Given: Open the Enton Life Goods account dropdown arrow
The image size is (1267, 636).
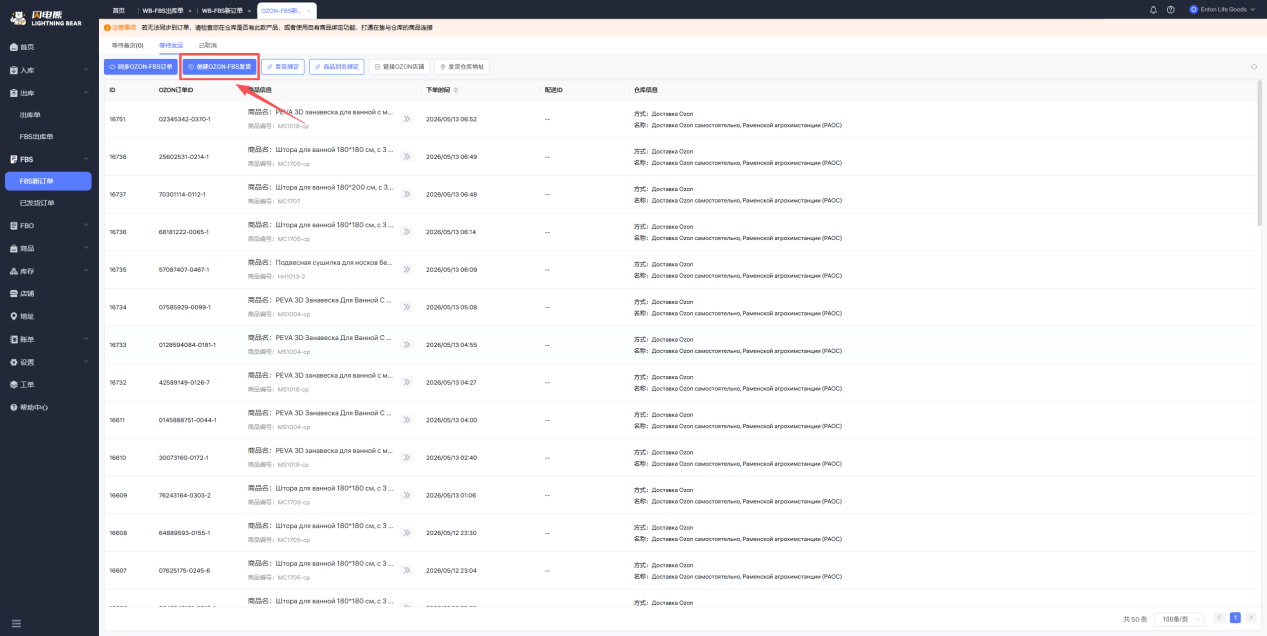Looking at the screenshot, I should coord(1253,9).
